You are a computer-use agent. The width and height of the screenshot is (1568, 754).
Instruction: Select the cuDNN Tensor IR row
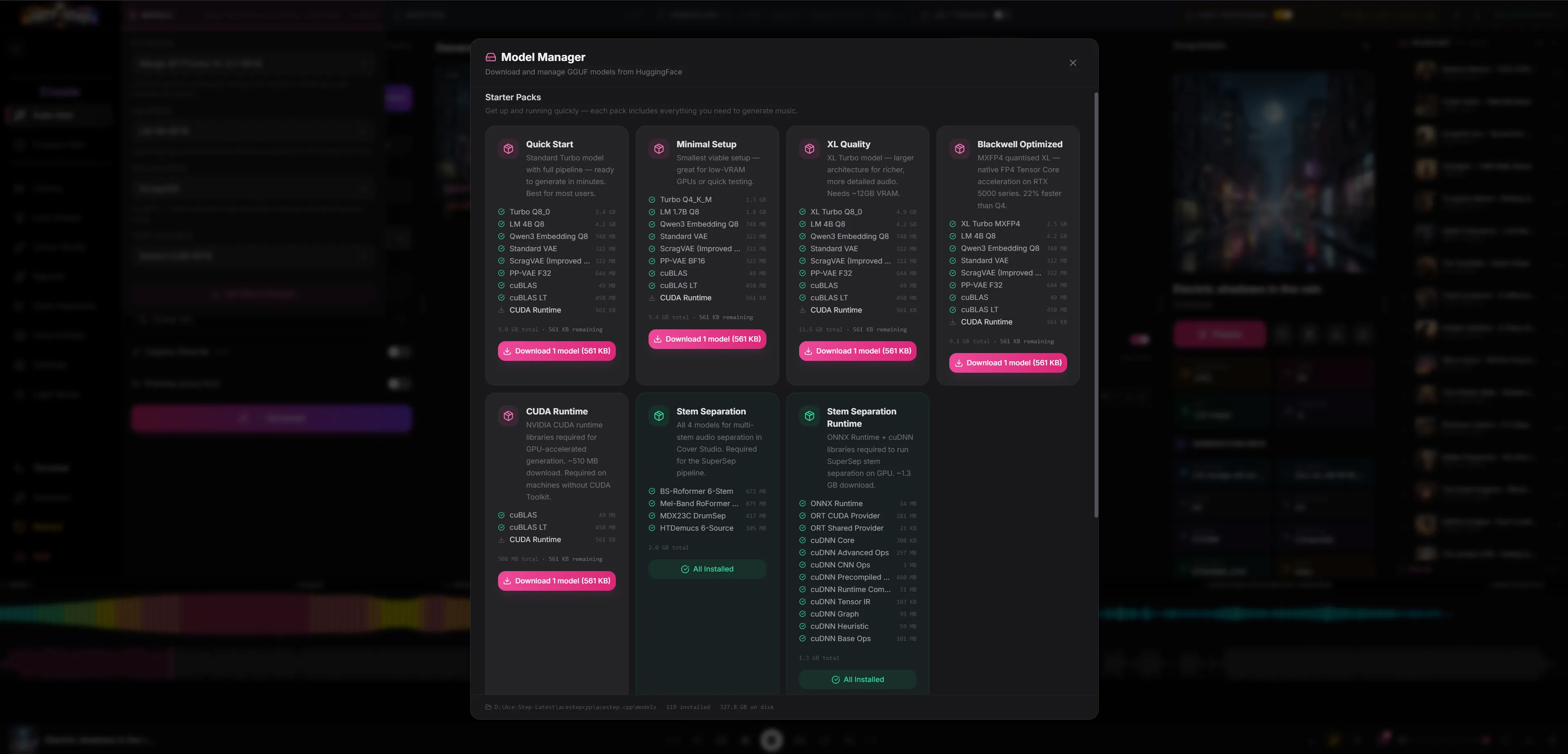coord(857,602)
